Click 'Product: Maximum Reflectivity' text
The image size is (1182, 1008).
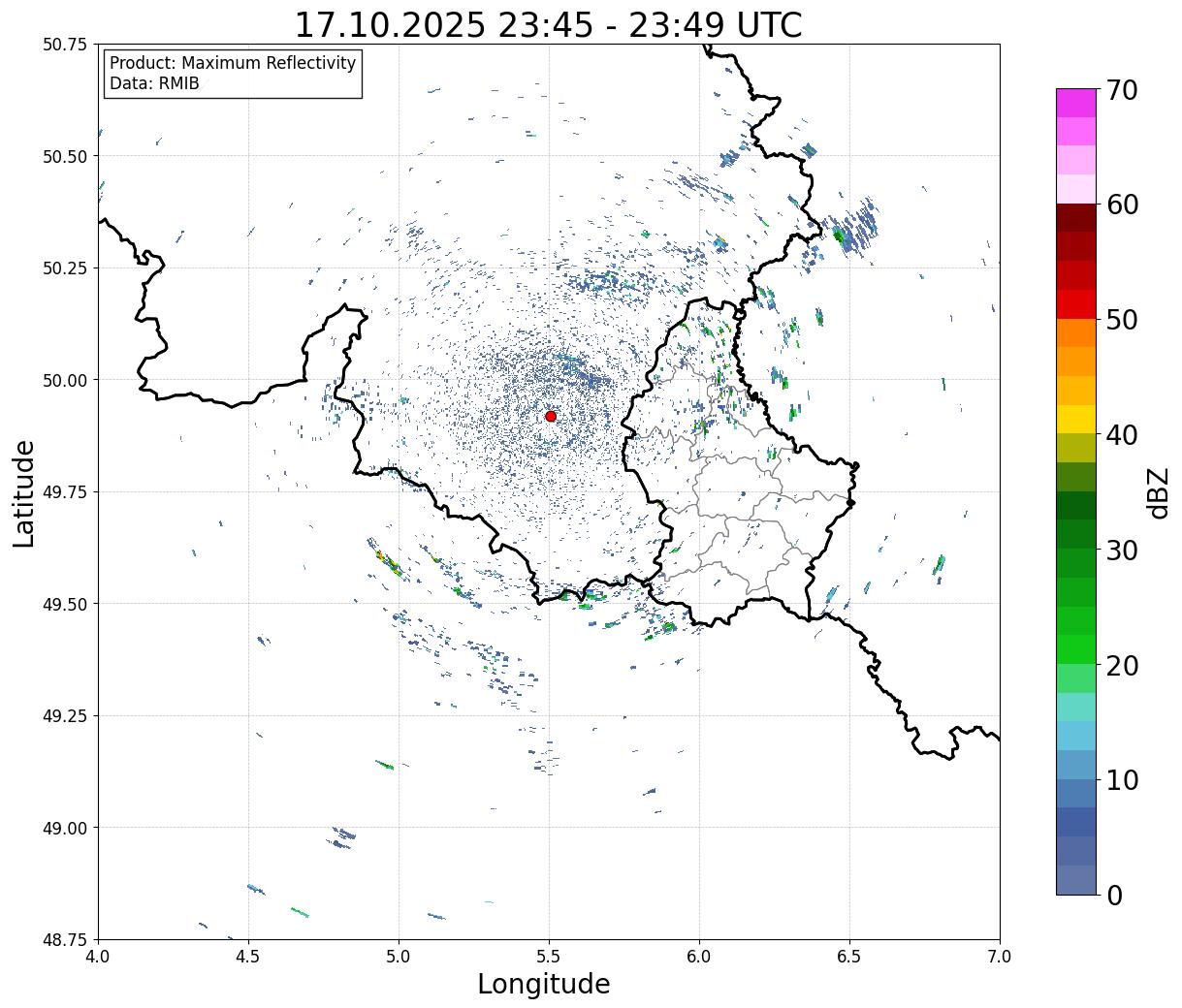click(233, 63)
